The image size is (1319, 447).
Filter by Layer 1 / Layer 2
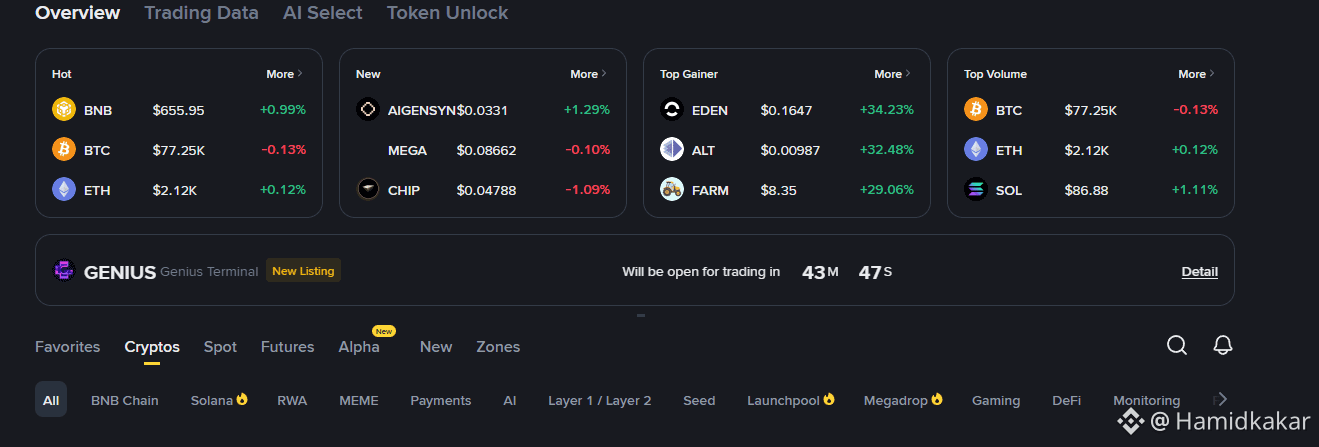click(x=600, y=400)
